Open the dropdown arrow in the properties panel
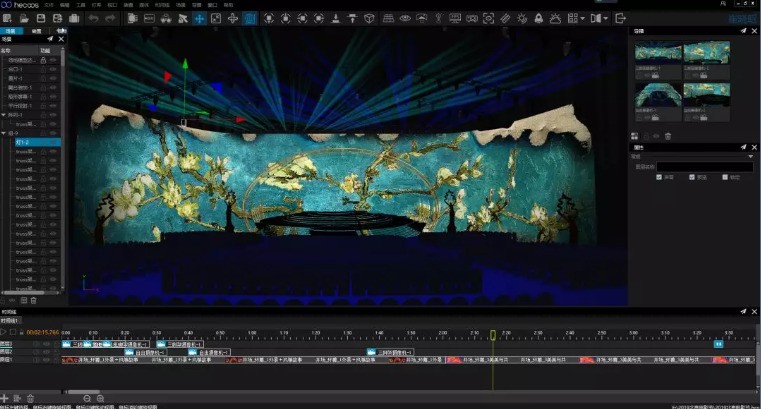The height and width of the screenshot is (409, 761). click(750, 157)
